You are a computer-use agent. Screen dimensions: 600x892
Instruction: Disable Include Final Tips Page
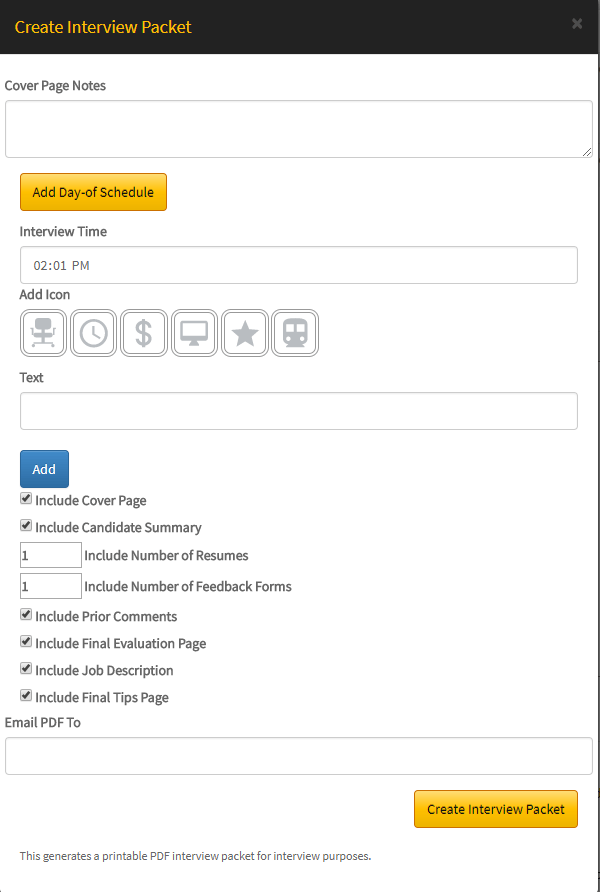[26, 696]
